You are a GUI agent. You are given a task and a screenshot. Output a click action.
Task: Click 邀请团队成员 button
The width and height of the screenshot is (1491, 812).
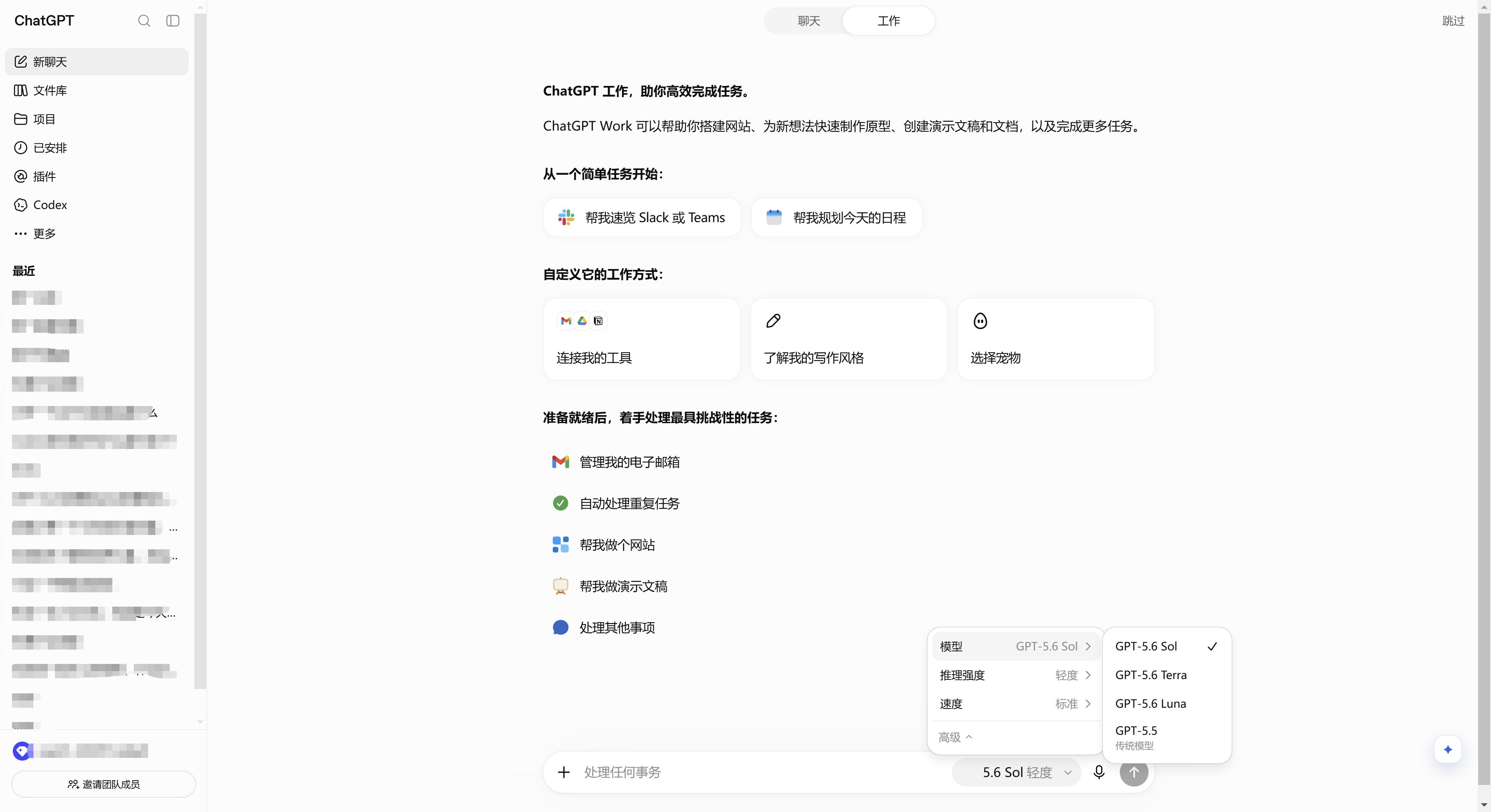(104, 784)
